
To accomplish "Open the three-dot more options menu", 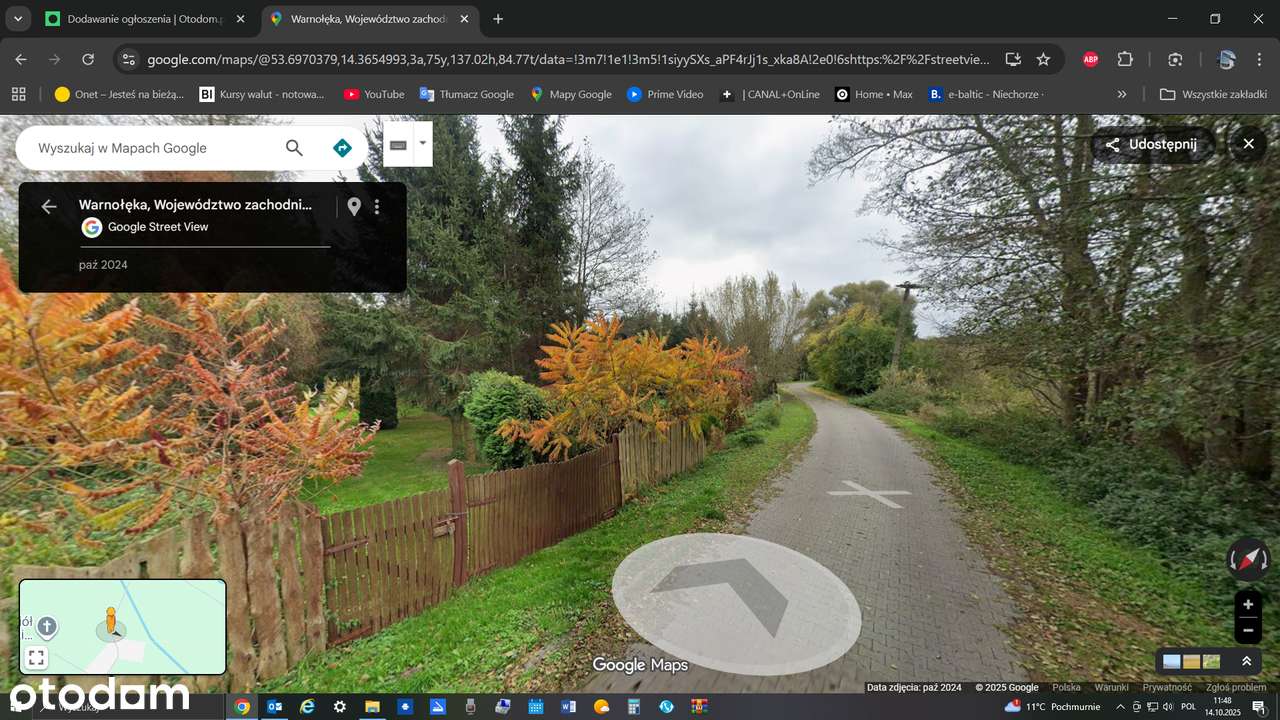I will click(377, 207).
